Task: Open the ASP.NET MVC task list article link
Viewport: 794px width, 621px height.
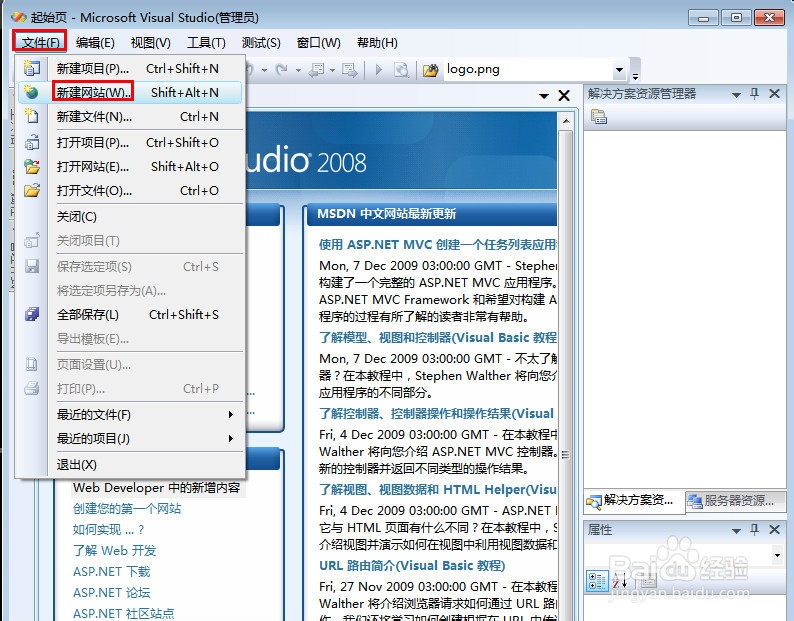Action: 437,245
